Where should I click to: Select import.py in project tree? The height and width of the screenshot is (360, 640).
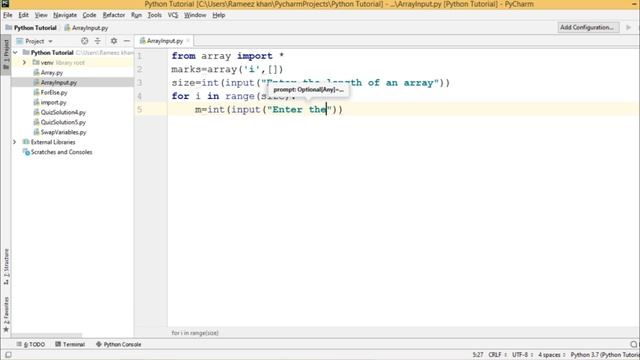point(53,102)
